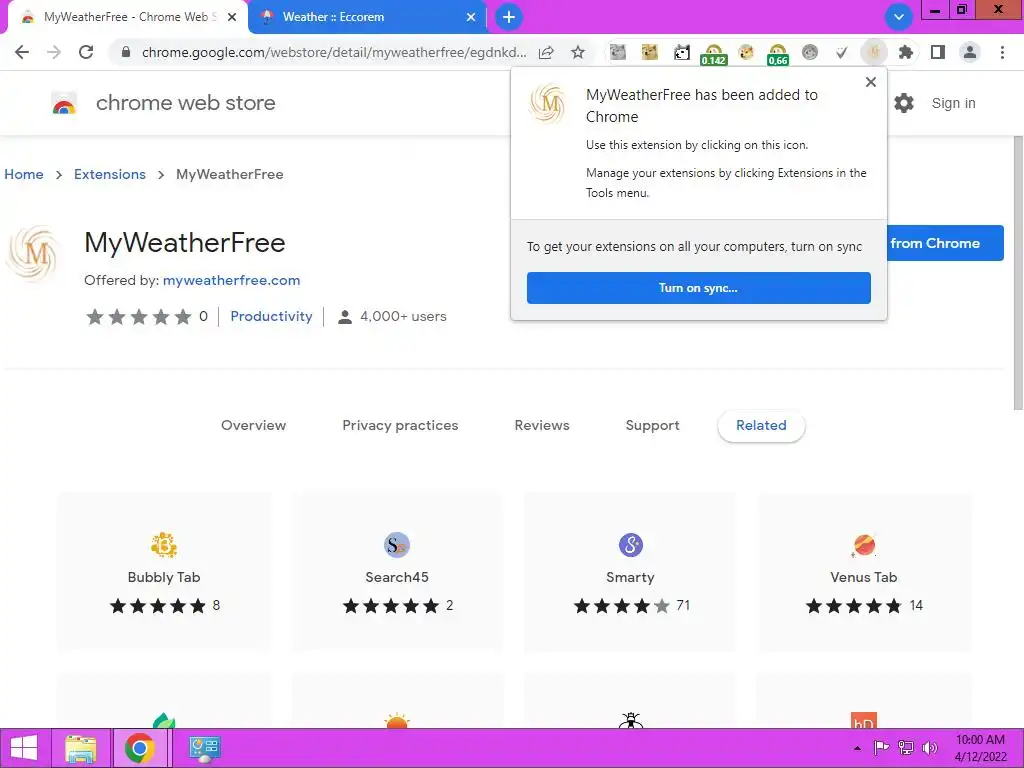The height and width of the screenshot is (768, 1024).
Task: Open the Productivity category link
Action: [x=271, y=316]
